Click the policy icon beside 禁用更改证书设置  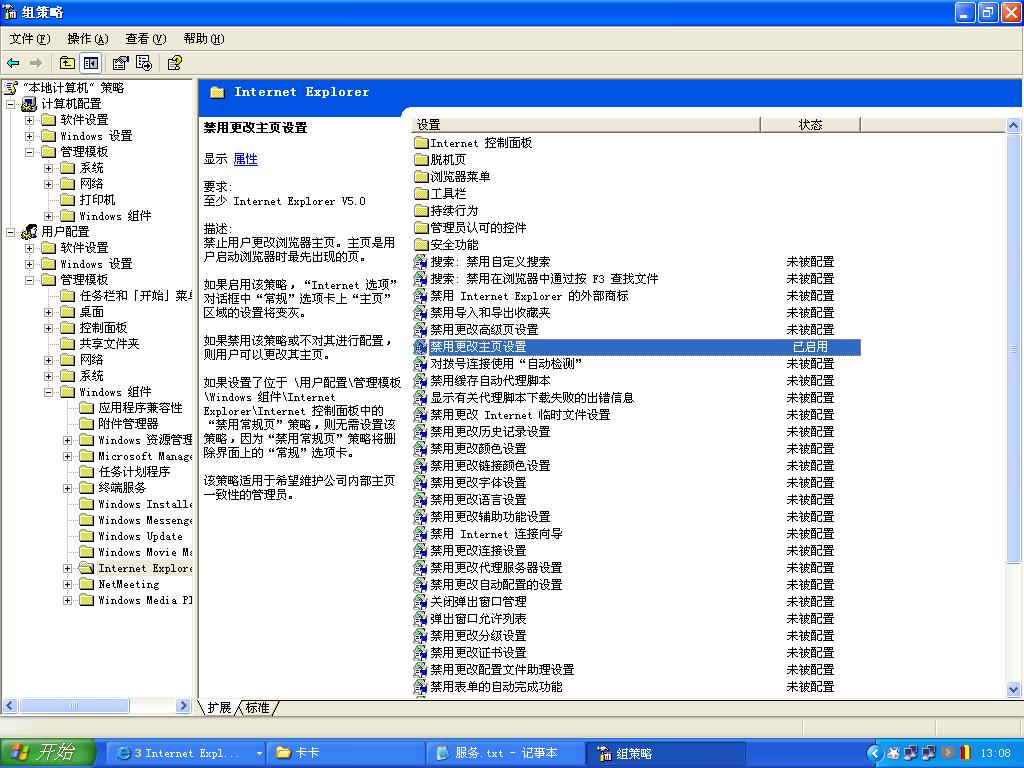click(x=420, y=652)
